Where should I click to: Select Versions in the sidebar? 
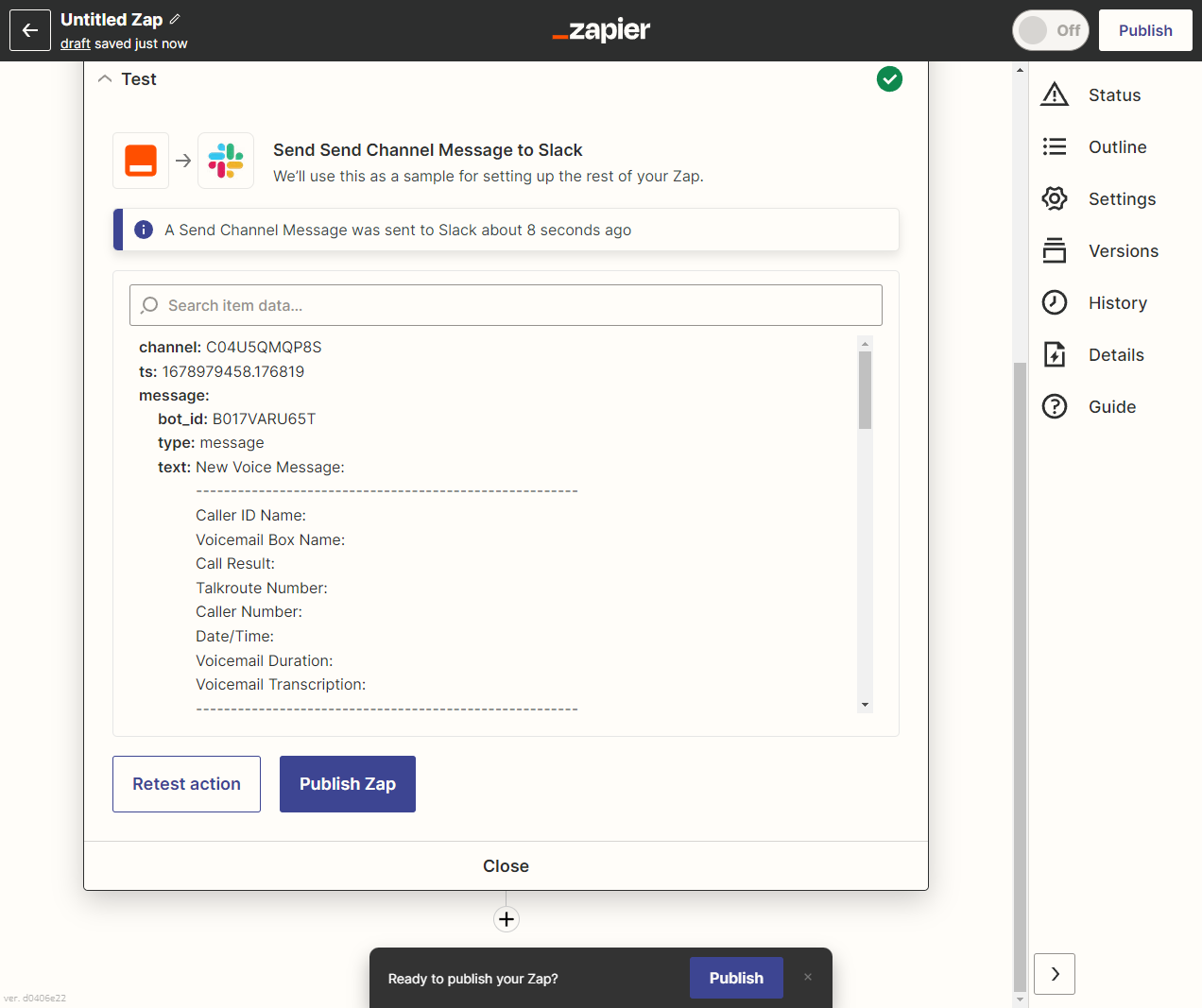(1124, 250)
